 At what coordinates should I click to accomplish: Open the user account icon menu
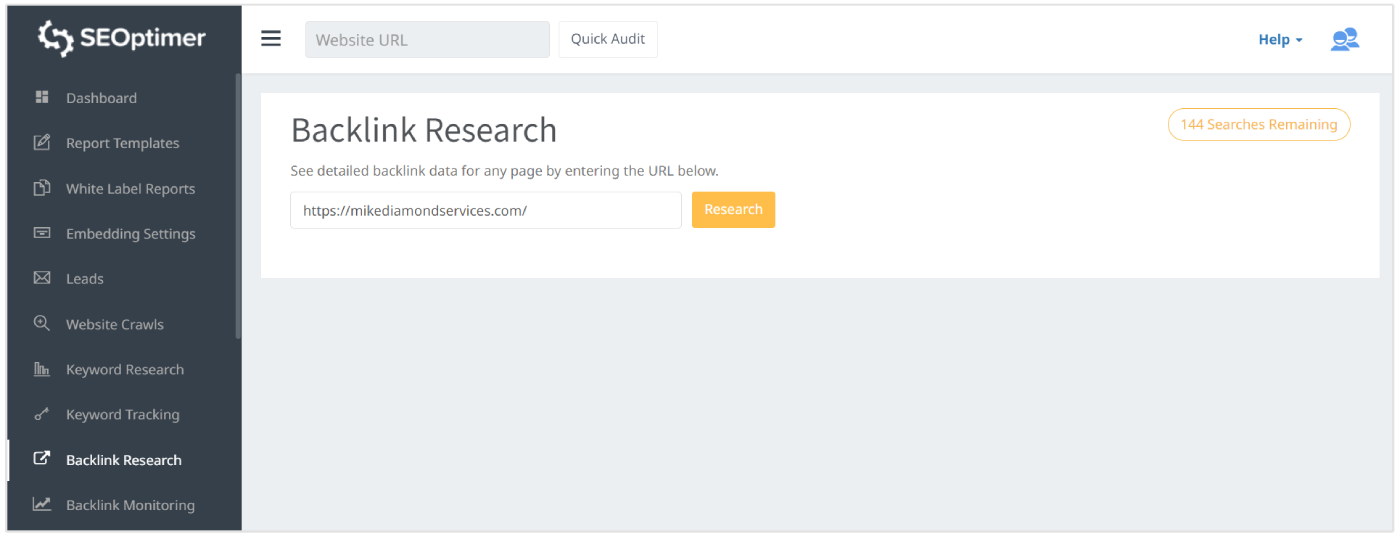pos(1345,39)
